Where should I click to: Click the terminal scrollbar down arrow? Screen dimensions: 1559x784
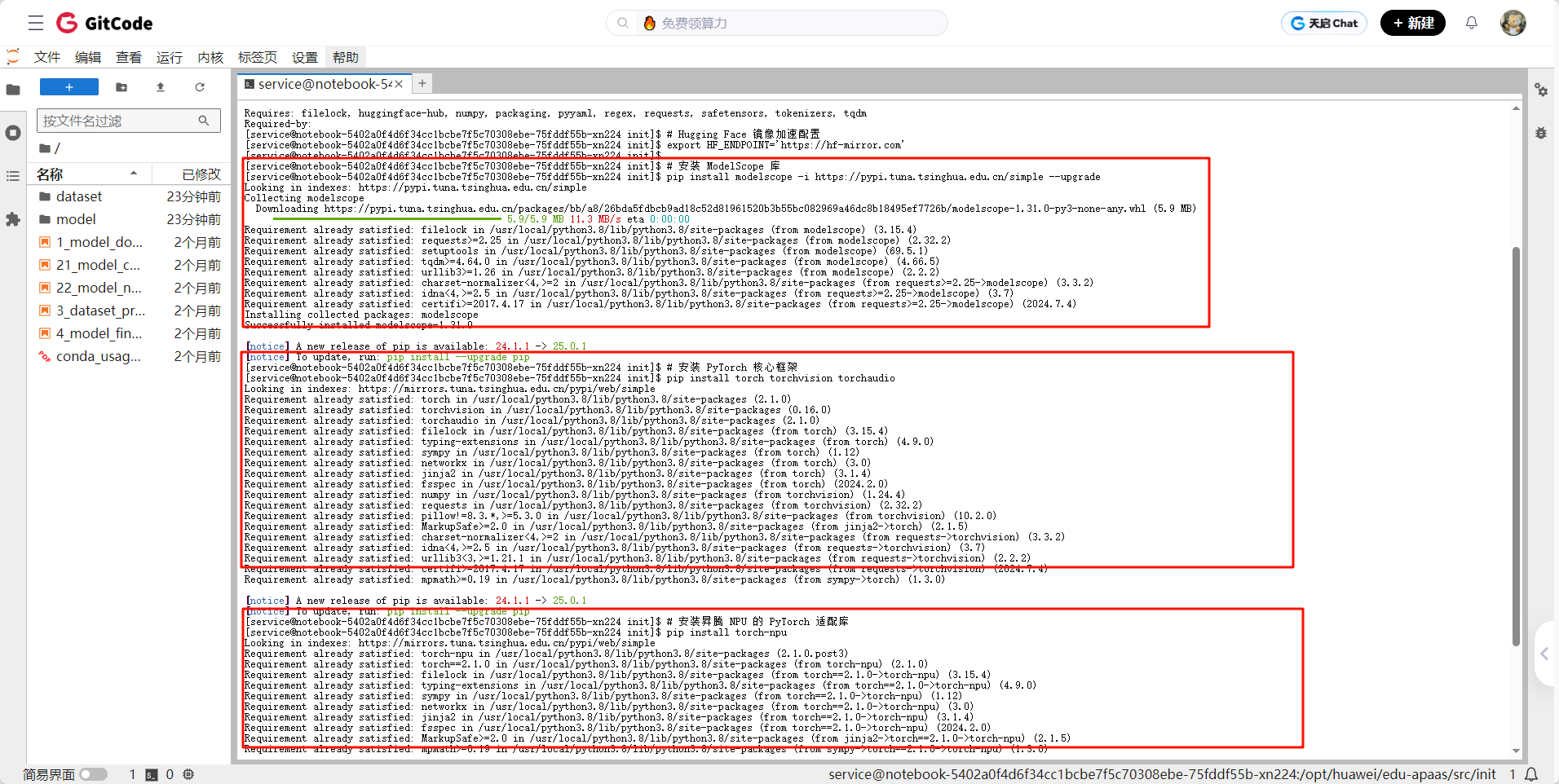coord(1516,751)
